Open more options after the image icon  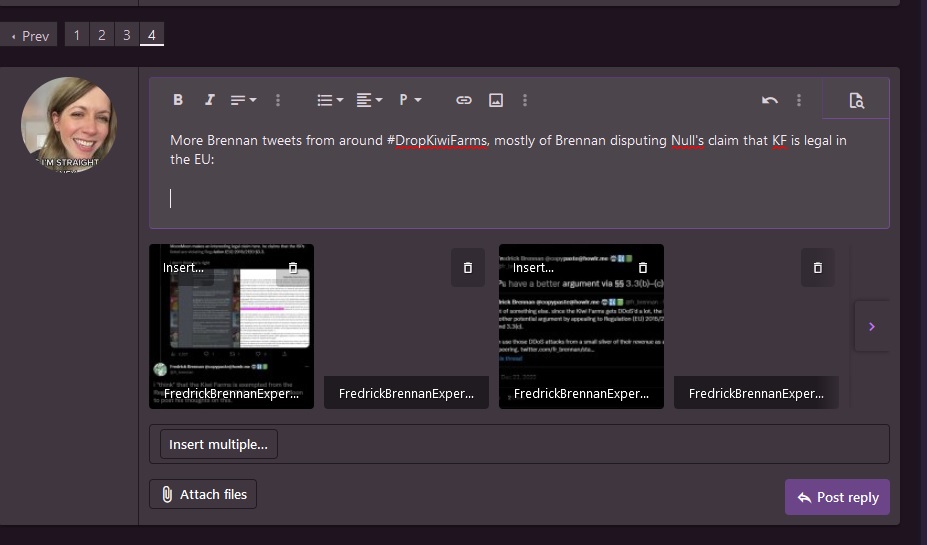(525, 100)
